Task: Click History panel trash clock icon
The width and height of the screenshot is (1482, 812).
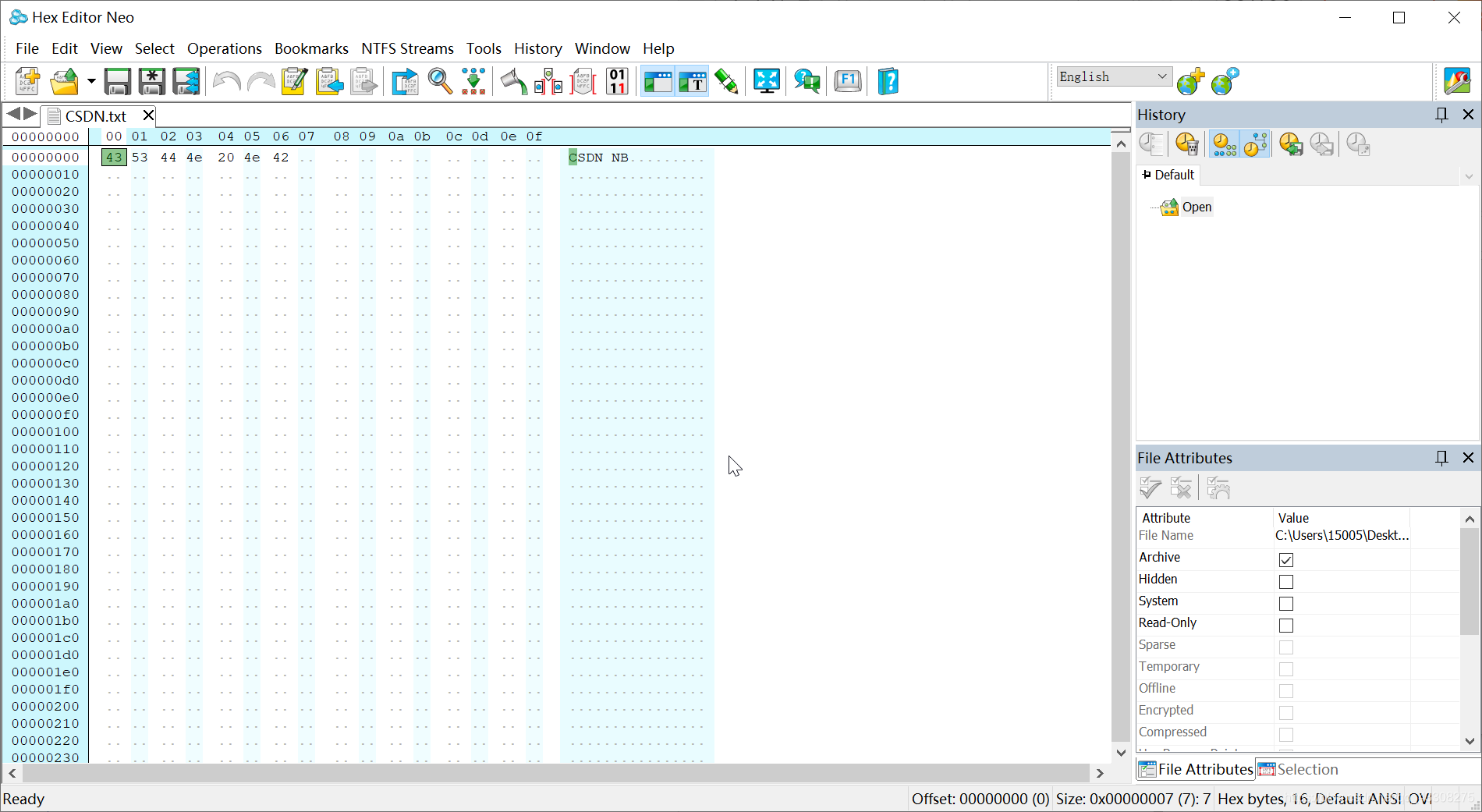Action: point(1187,144)
